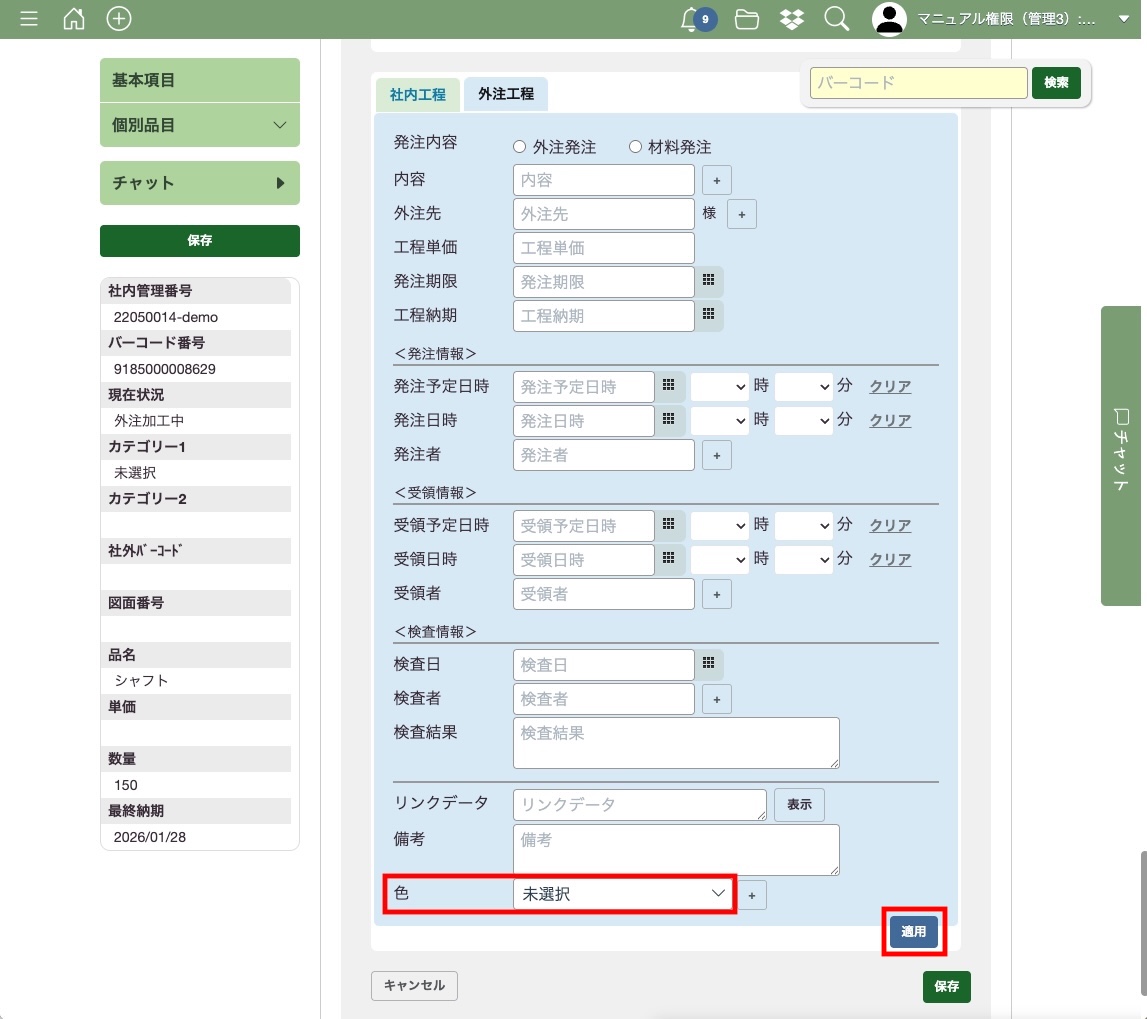Click the バーコード input field
The image size is (1147, 1019).
pyautogui.click(x=918, y=83)
